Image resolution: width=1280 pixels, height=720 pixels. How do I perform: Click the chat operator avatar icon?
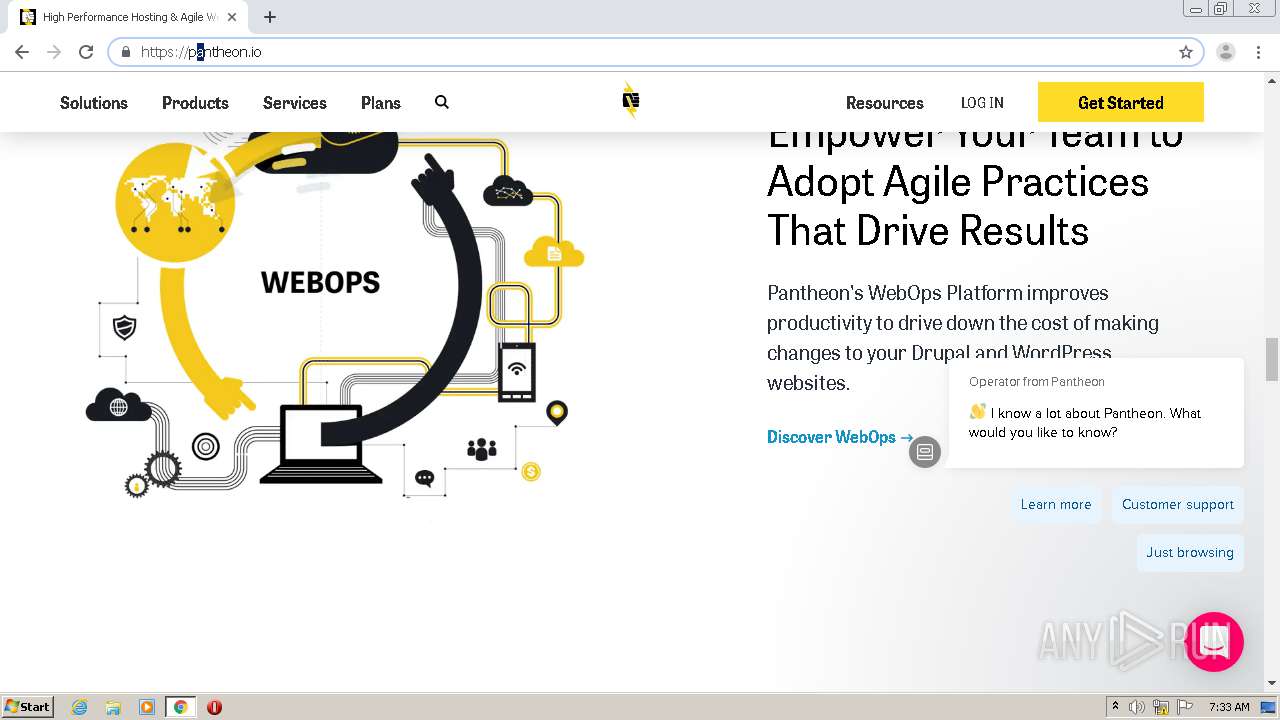click(x=925, y=452)
